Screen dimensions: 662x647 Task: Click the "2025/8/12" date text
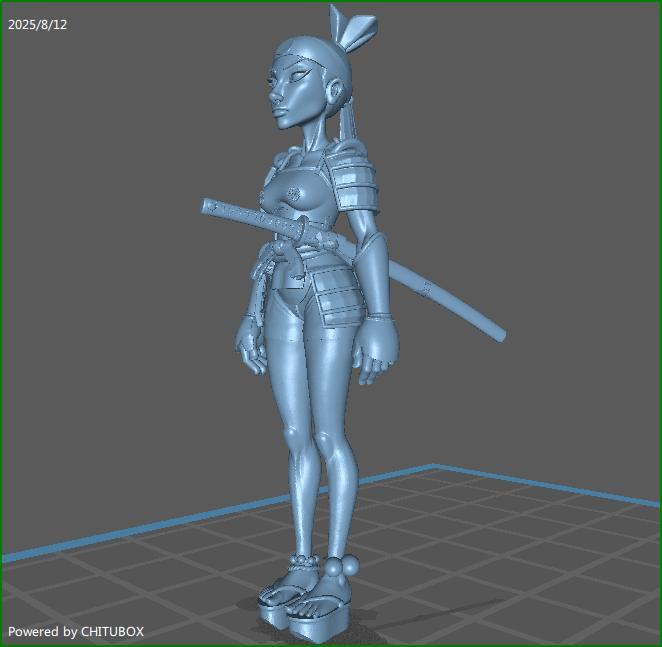(x=38, y=24)
